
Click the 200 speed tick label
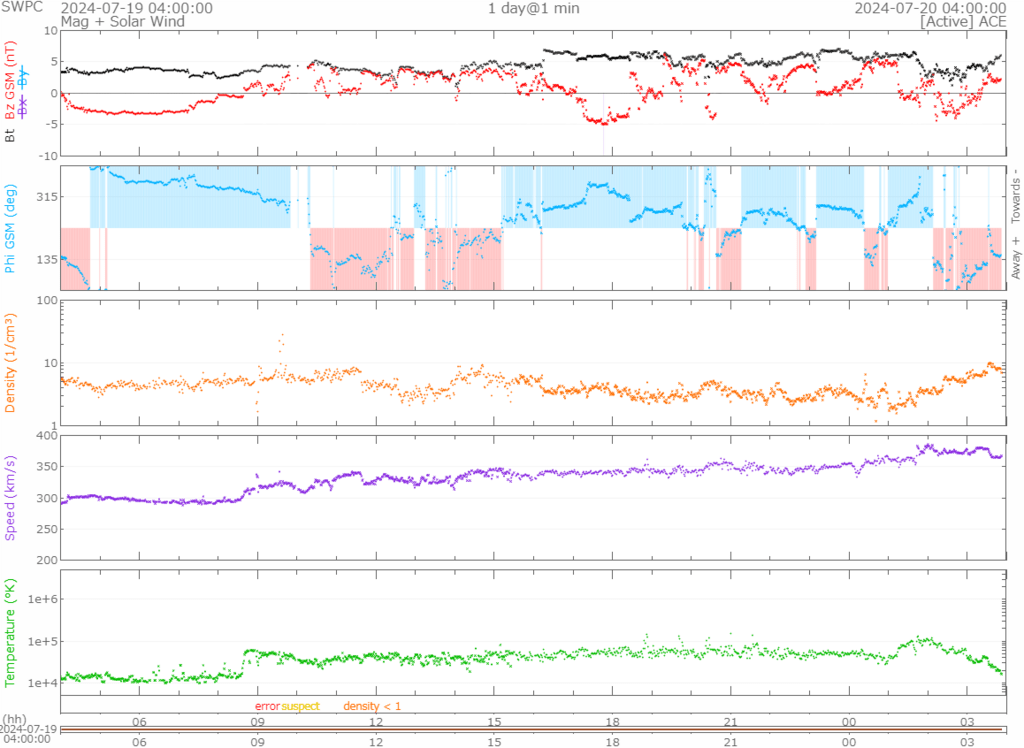pyautogui.click(x=47, y=560)
